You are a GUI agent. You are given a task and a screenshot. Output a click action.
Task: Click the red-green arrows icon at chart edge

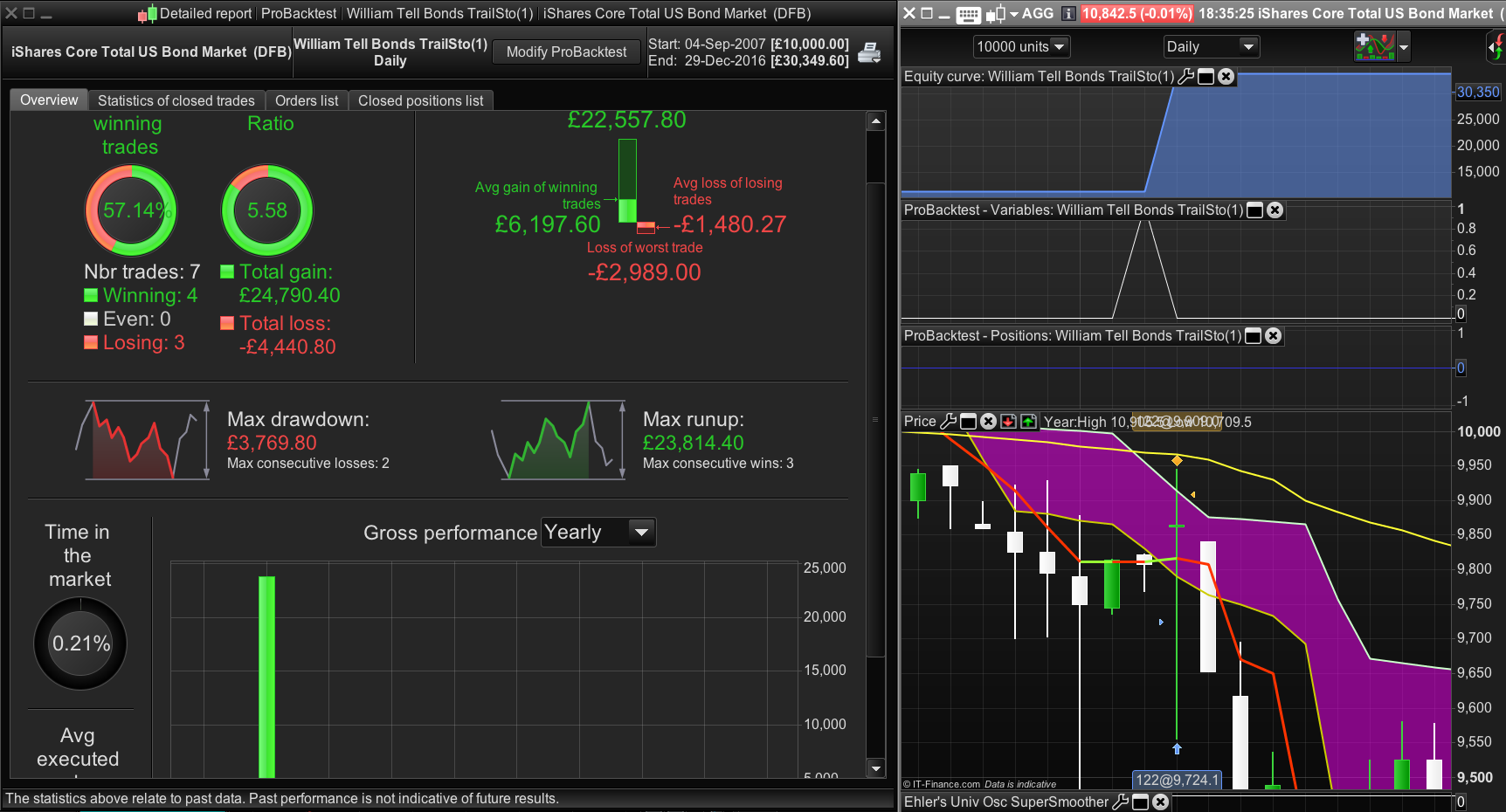pos(1497,47)
